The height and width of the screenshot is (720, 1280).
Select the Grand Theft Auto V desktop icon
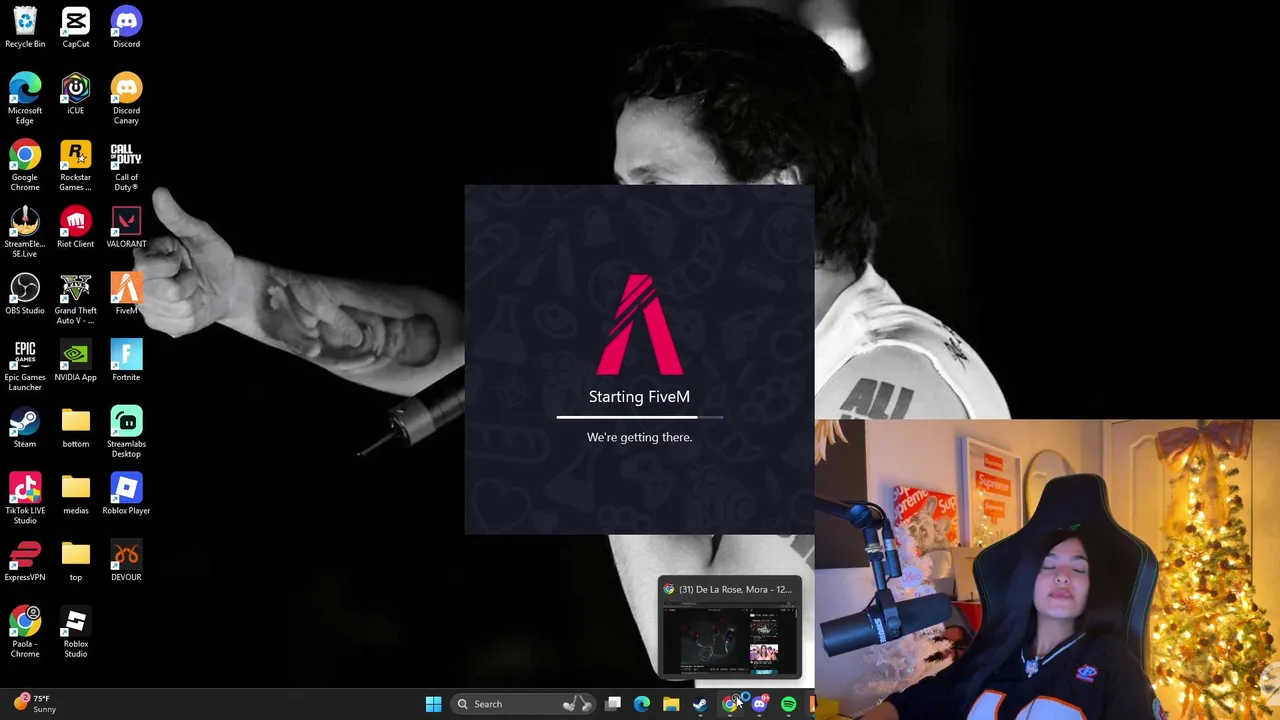pyautogui.click(x=76, y=298)
